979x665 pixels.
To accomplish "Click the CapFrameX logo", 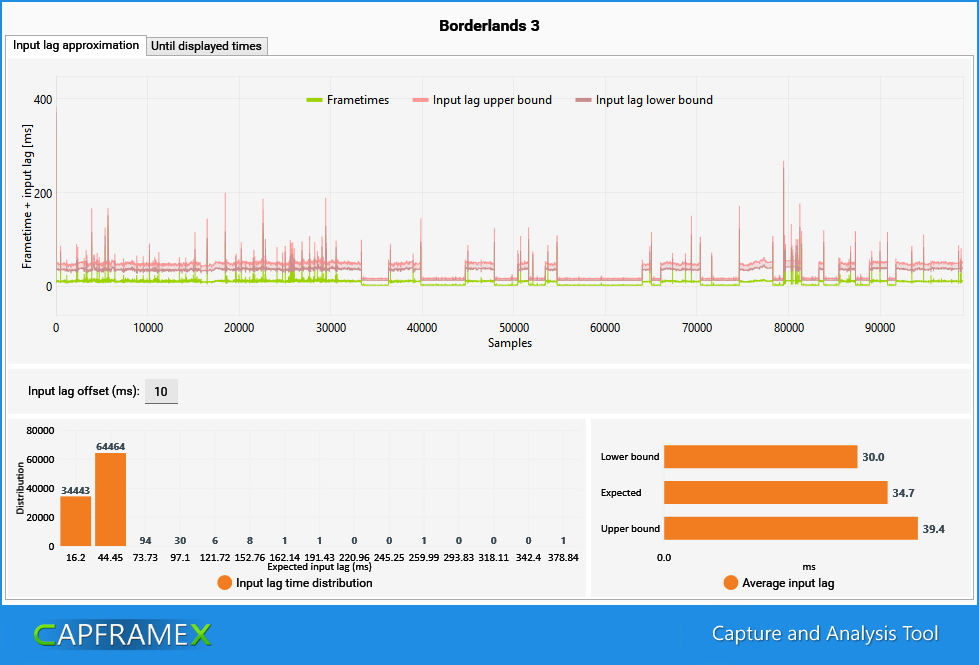I will tap(122, 635).
